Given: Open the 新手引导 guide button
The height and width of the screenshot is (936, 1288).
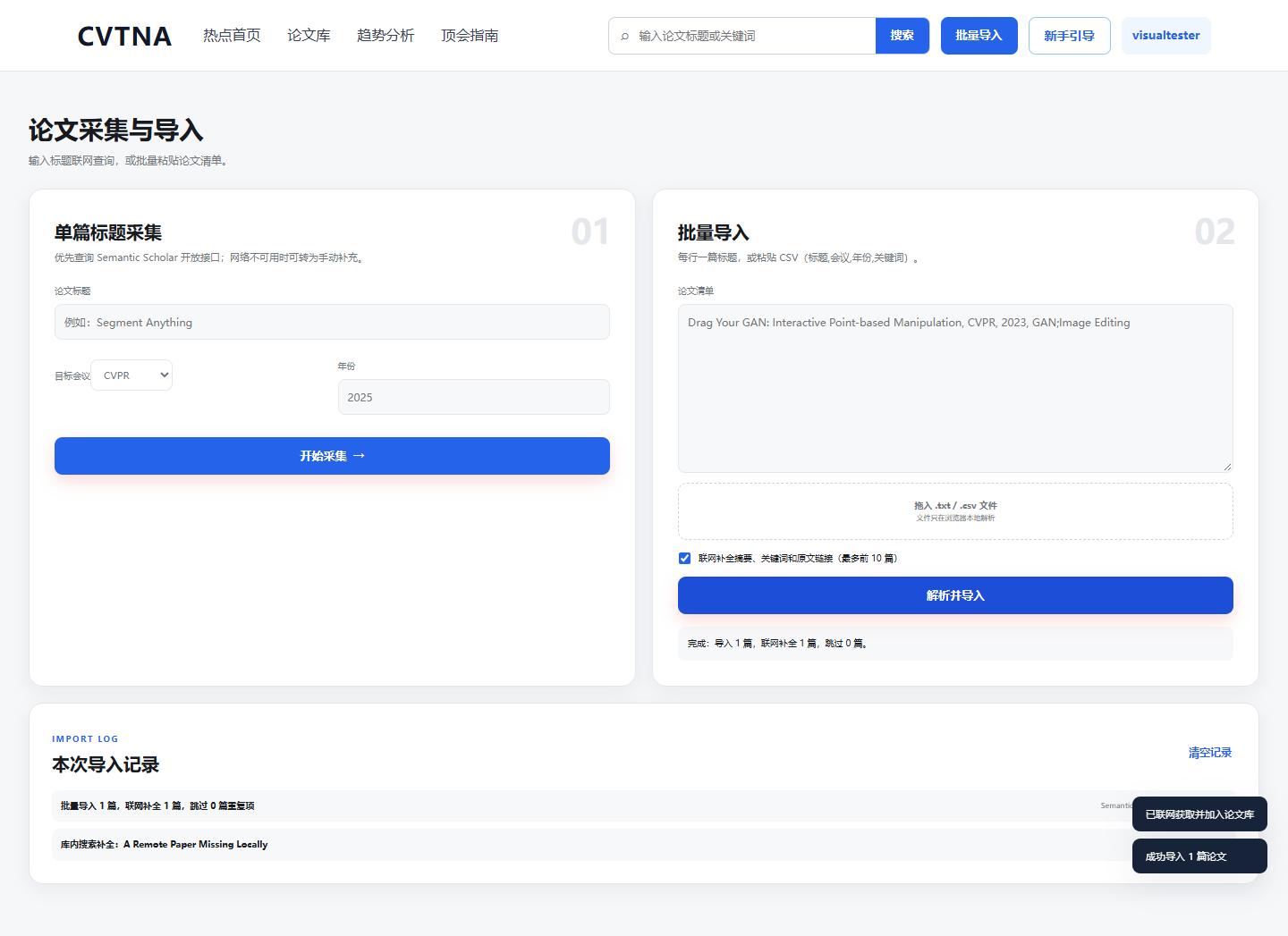Looking at the screenshot, I should tap(1070, 36).
